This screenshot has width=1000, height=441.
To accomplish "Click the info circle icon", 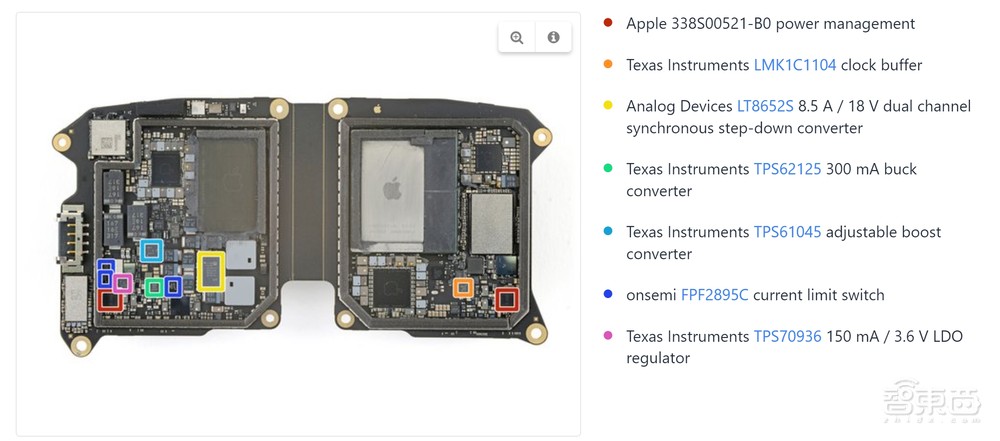I will click(x=553, y=37).
